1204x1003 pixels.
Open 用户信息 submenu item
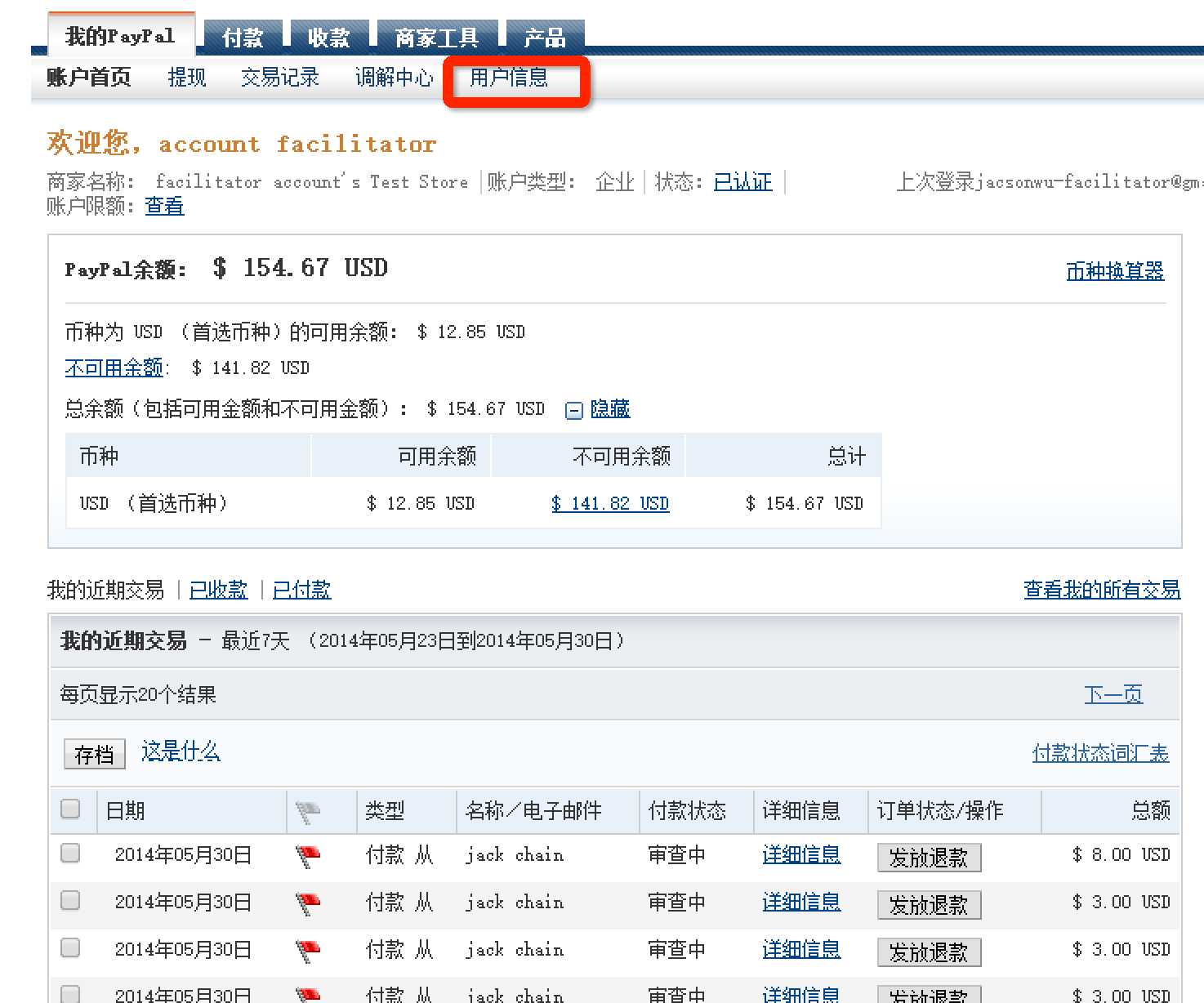509,78
